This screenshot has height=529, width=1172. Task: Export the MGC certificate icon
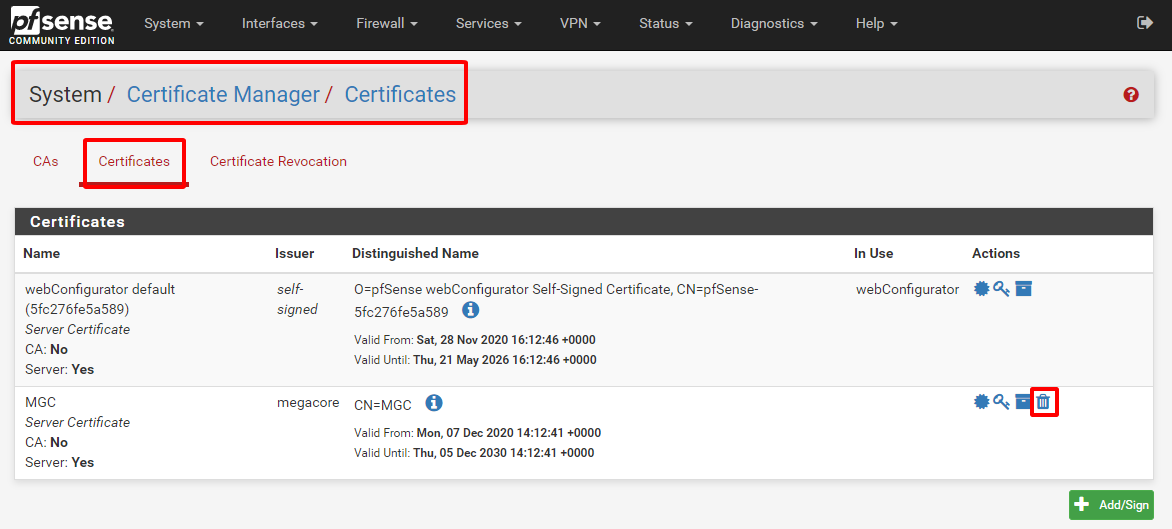coord(981,402)
